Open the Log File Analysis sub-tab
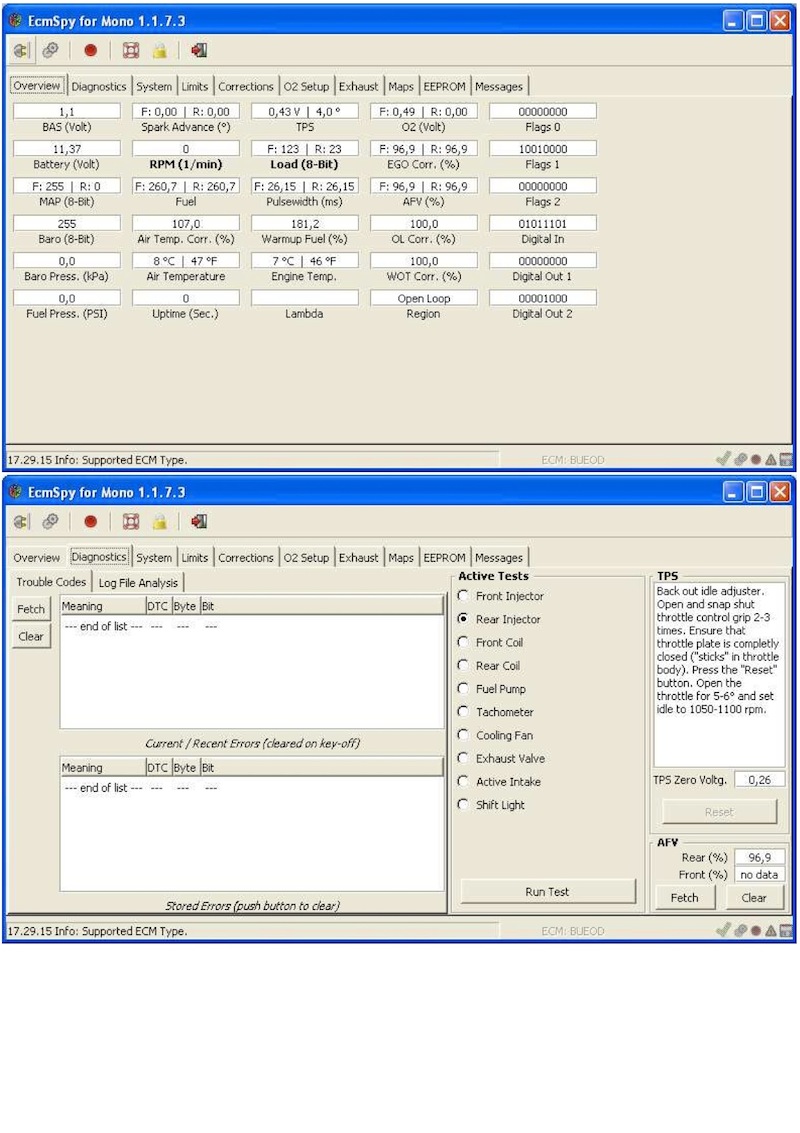This screenshot has width=800, height=1133. [138, 582]
